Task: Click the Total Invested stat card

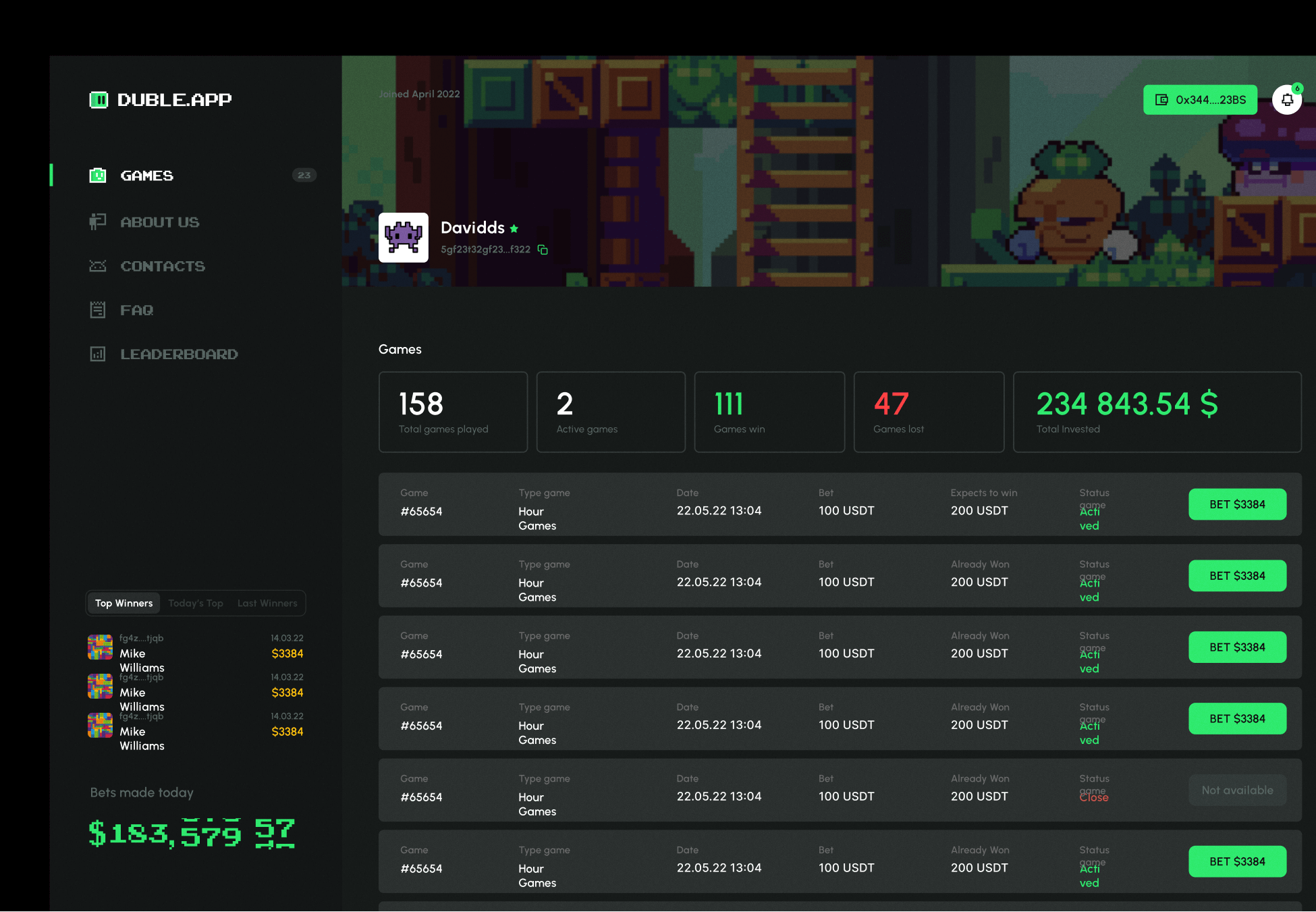Action: coord(1156,412)
